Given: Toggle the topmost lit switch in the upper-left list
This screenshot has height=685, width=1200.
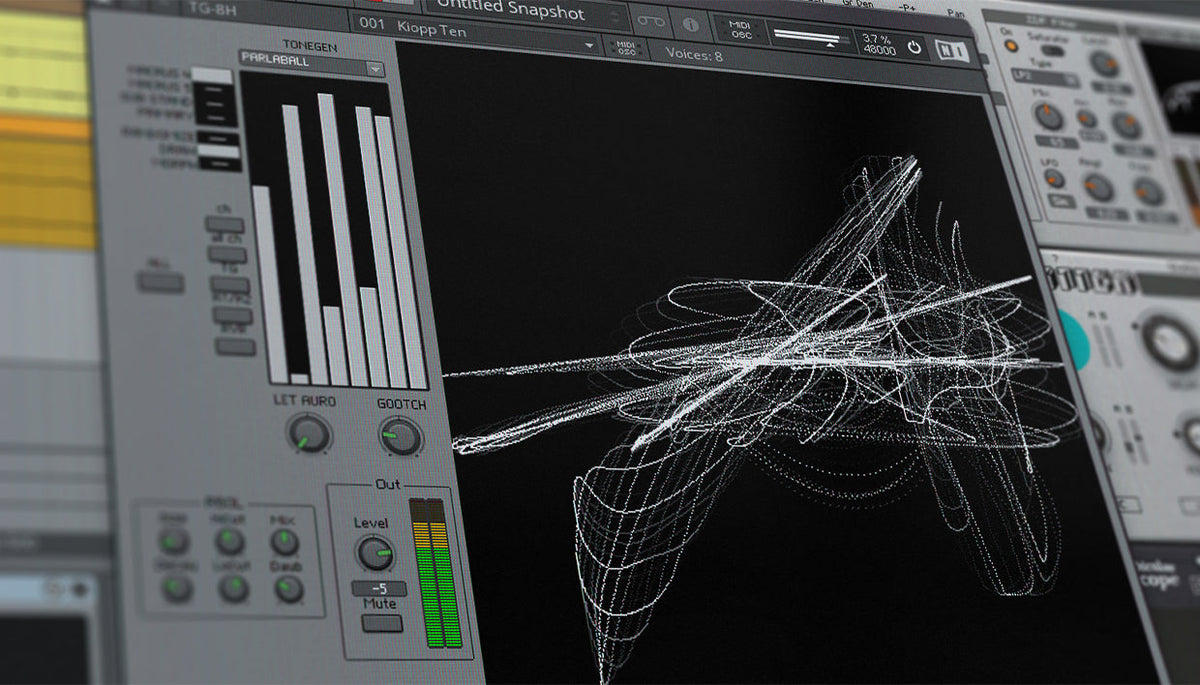Looking at the screenshot, I should point(211,75).
